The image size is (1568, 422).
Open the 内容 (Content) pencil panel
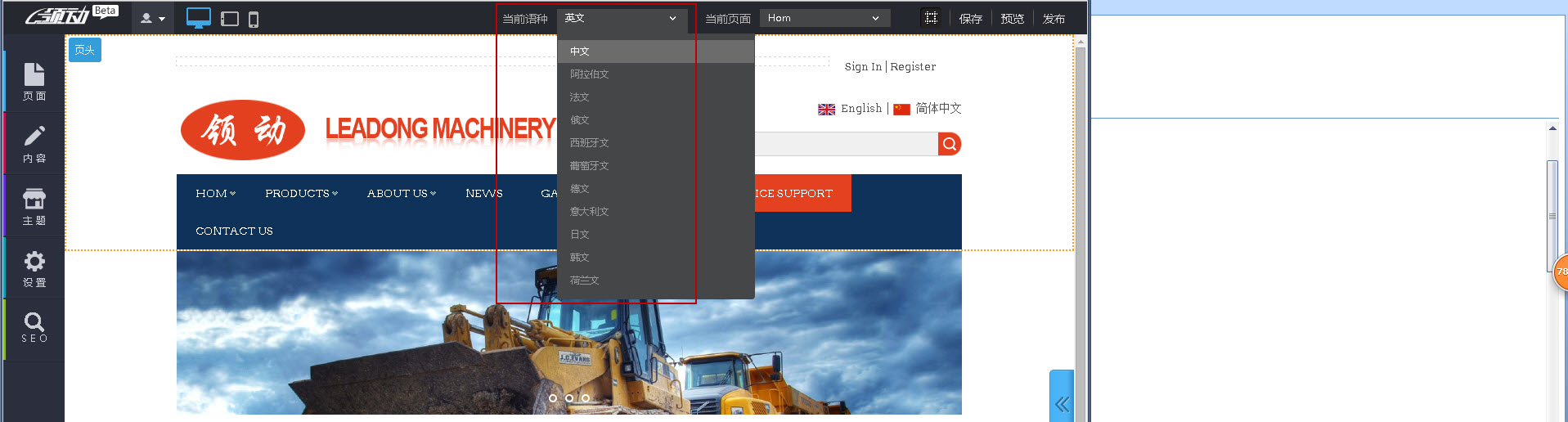click(x=34, y=144)
